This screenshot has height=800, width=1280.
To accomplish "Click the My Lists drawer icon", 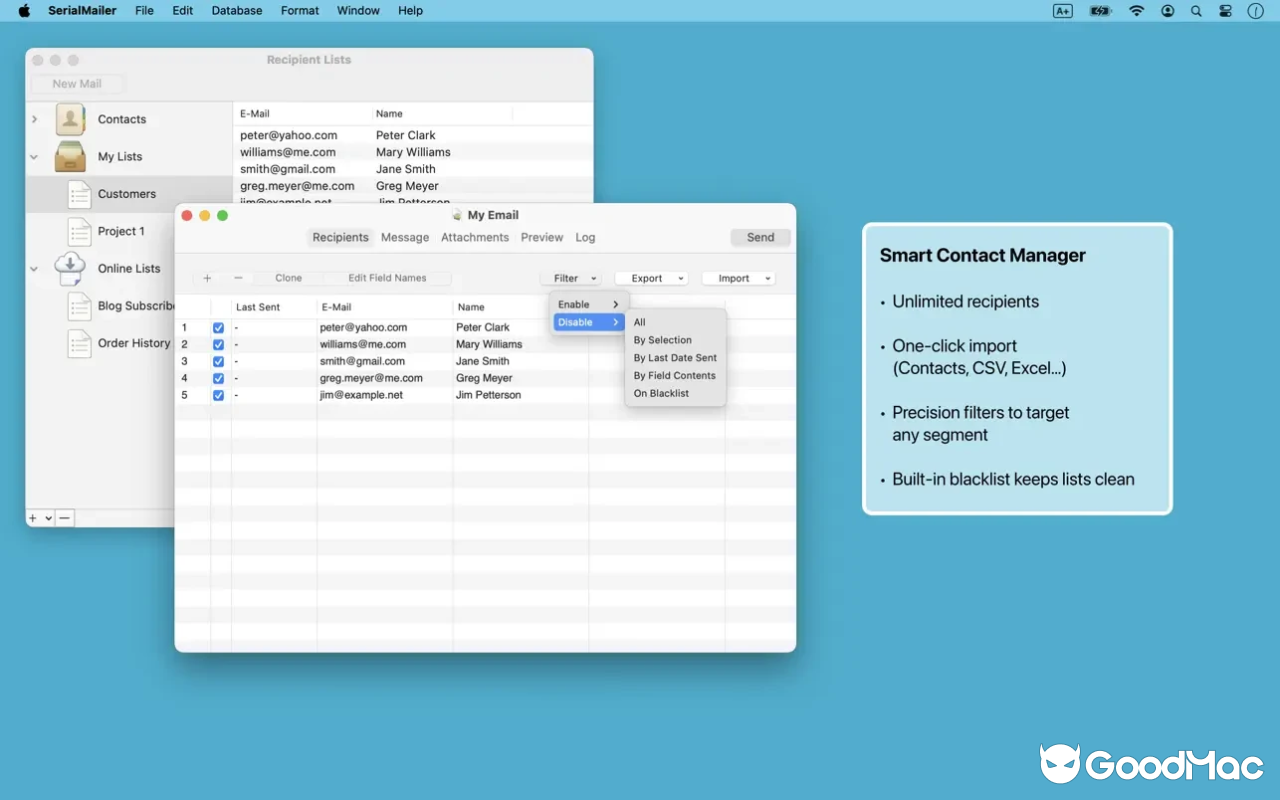I will [69, 156].
